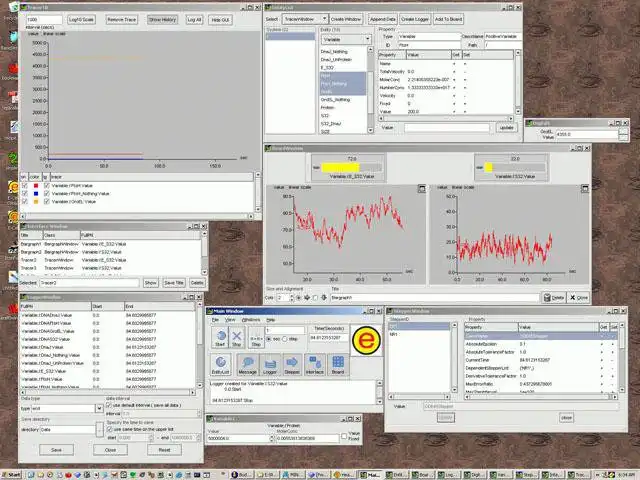This screenshot has width=640, height=480.
Task: Click Reset button in Logger window
Action: pyautogui.click(x=164, y=450)
